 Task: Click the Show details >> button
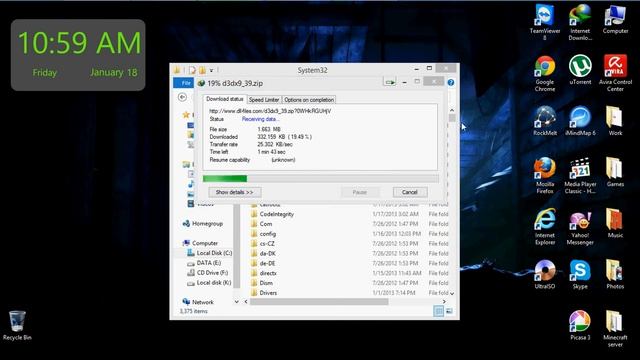click(235, 192)
